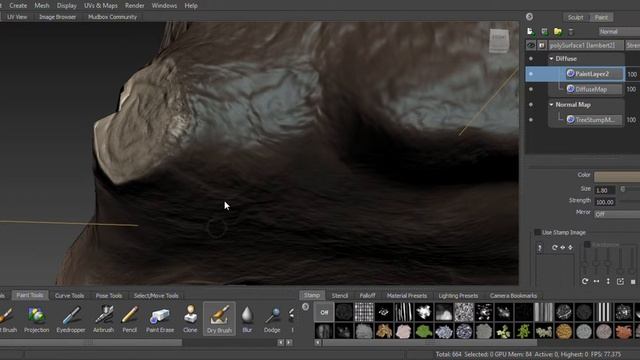Switch to the Curve Tools tab
The height and width of the screenshot is (360, 640).
coord(69,296)
